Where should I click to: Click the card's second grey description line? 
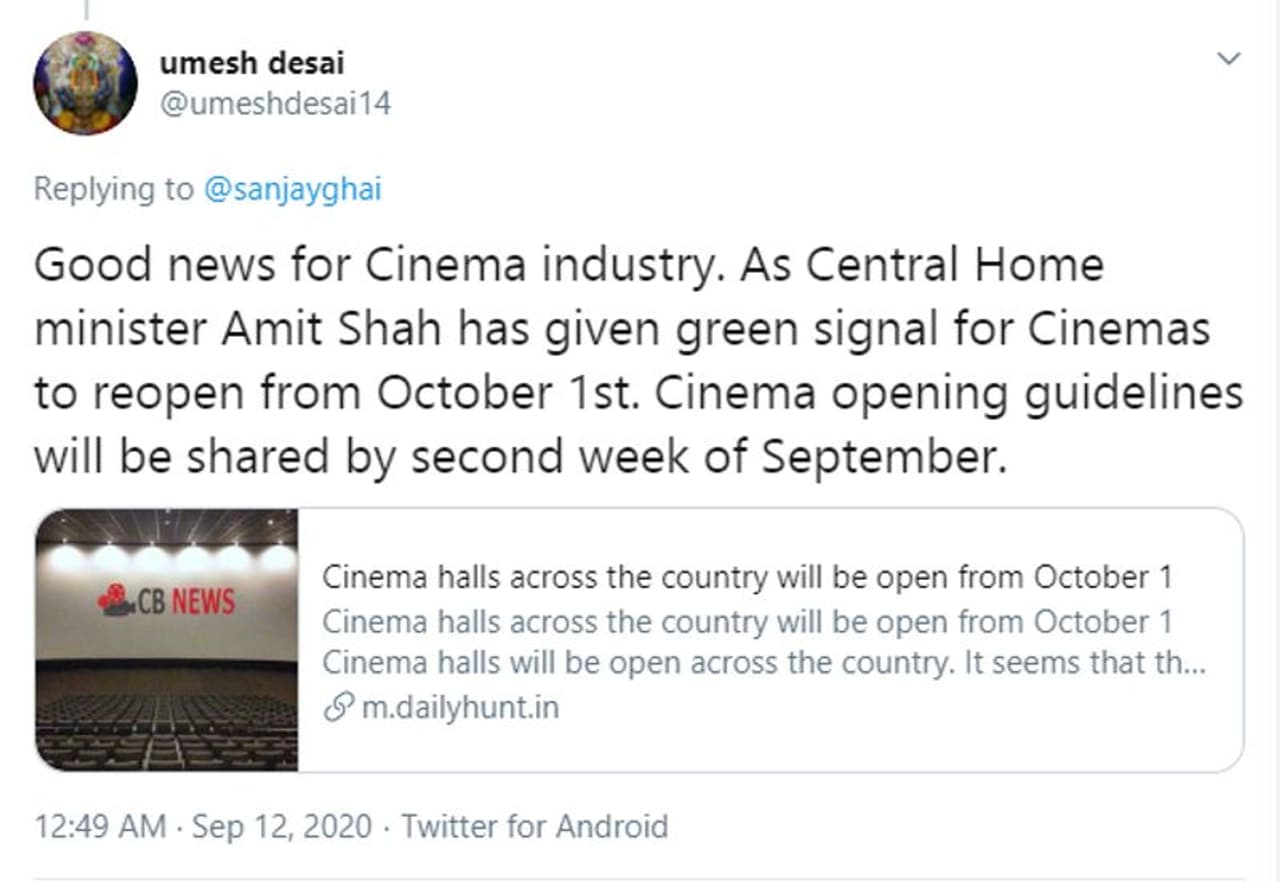coord(746,621)
